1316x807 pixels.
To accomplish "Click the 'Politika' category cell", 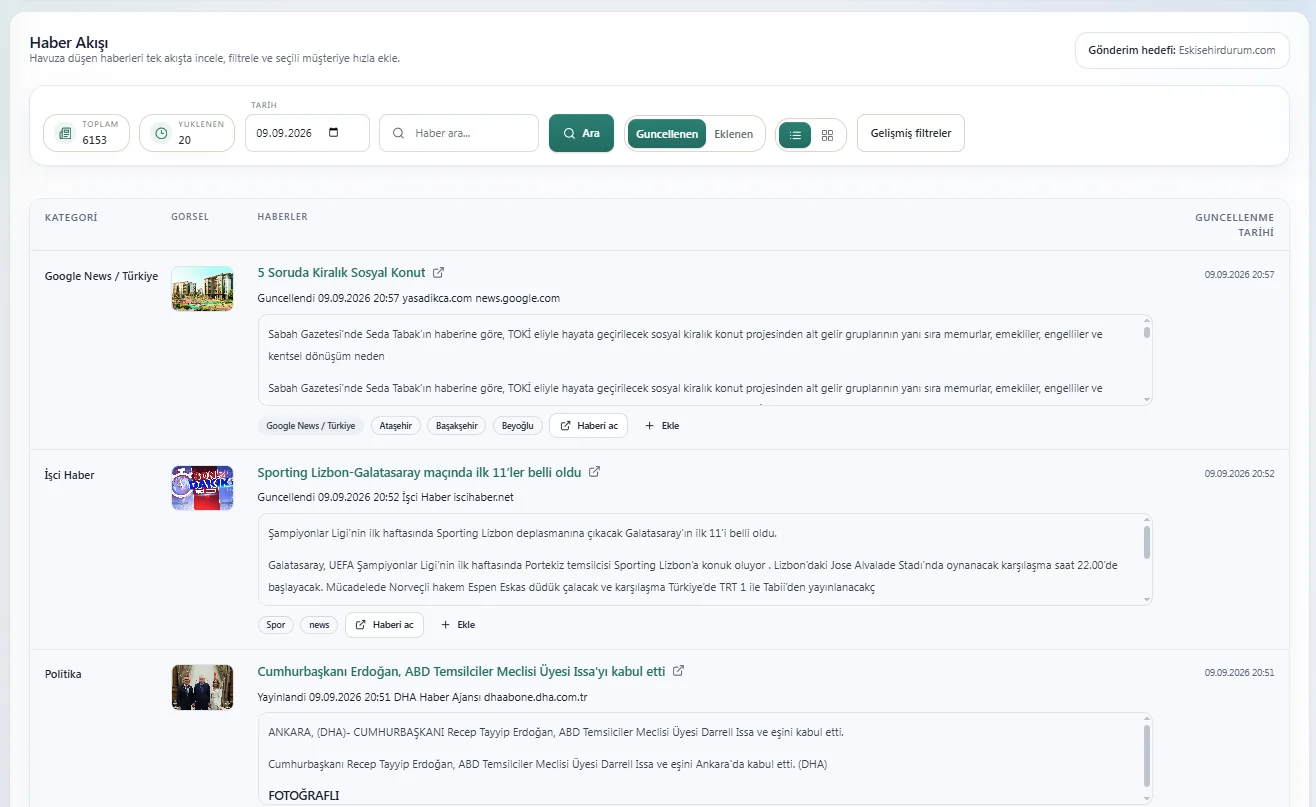I will (63, 674).
